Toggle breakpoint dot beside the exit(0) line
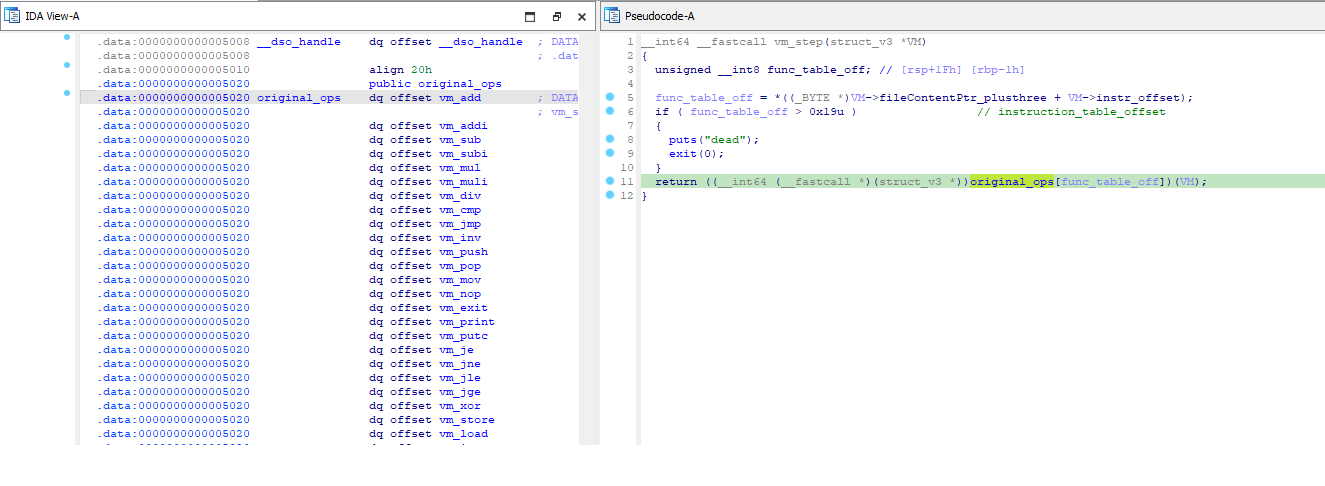Viewport: 1325px width, 486px height. point(609,153)
